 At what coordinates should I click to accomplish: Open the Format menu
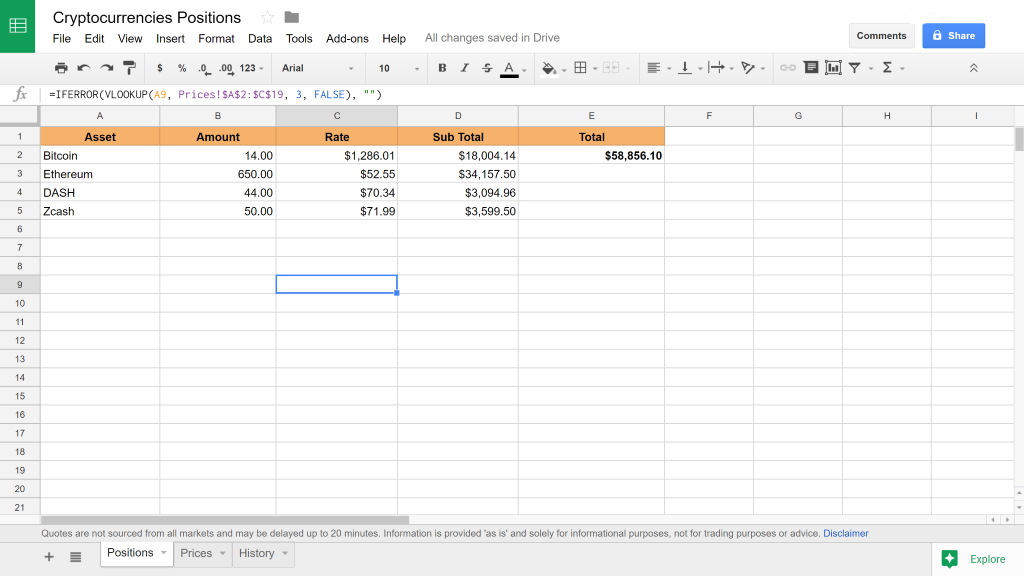pos(216,39)
